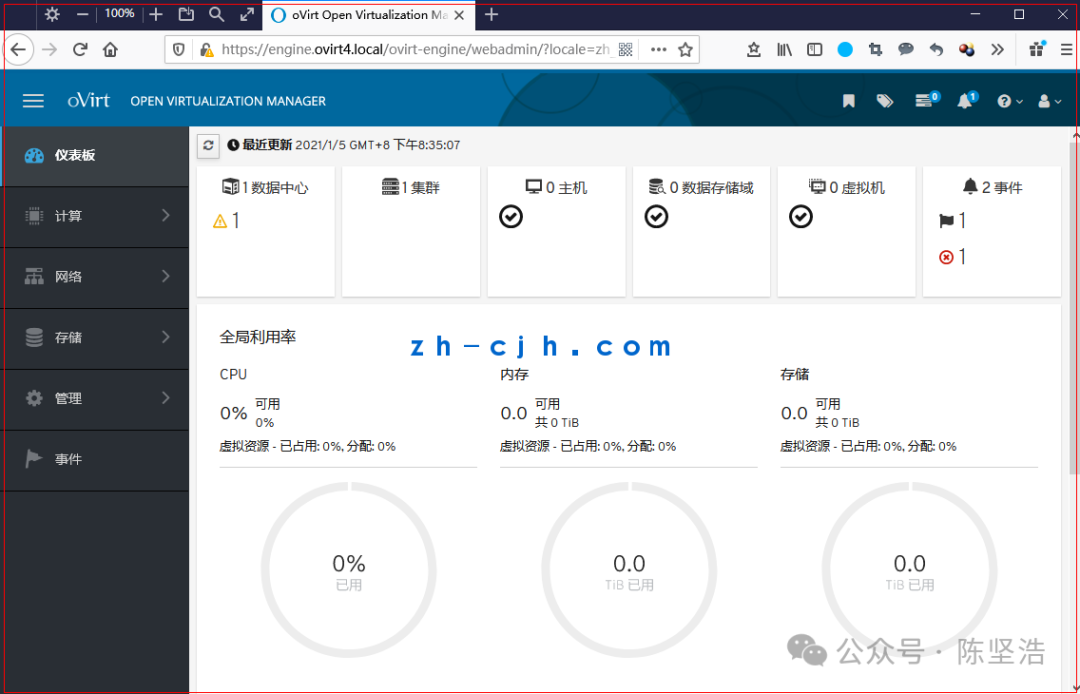The width and height of the screenshot is (1080, 694).
Task: Open the browser library icon
Action: (785, 50)
